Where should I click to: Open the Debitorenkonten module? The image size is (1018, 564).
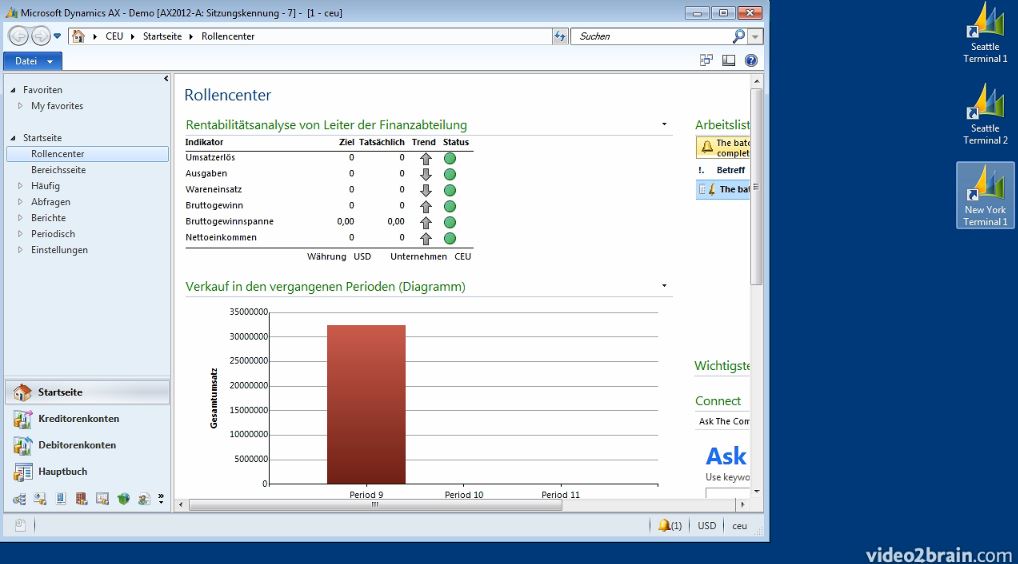click(88, 445)
